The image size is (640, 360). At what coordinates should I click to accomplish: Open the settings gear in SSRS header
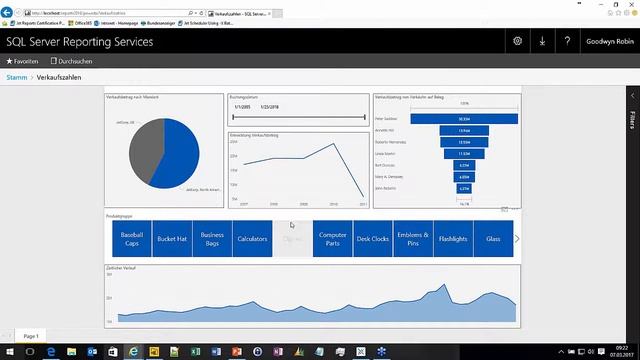tap(518, 41)
